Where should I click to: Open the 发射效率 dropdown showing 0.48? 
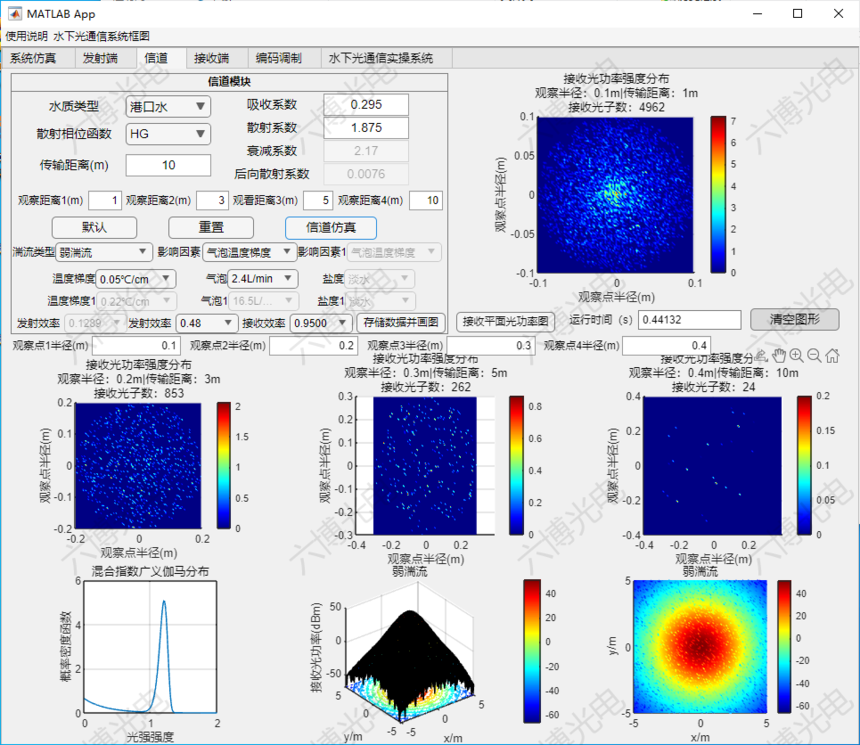coord(206,323)
